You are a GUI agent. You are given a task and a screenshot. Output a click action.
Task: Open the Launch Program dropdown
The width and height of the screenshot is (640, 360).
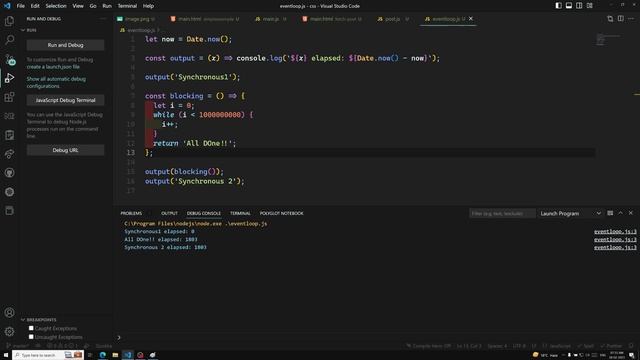click(570, 213)
